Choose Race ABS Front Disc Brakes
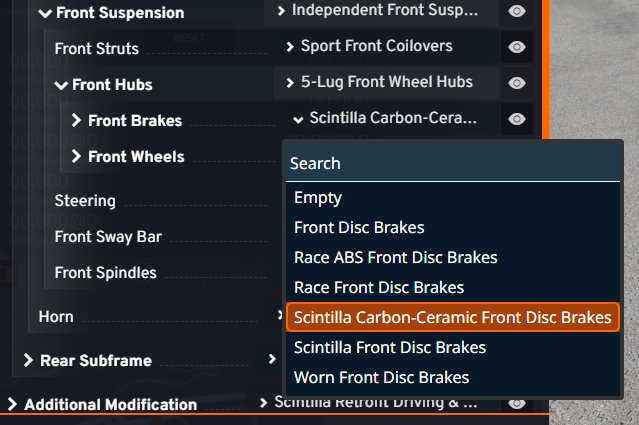Image resolution: width=639 pixels, height=425 pixels. pos(395,258)
